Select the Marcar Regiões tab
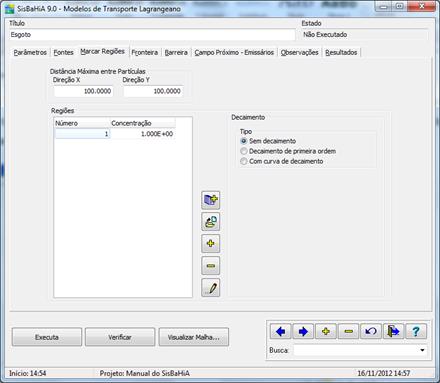This screenshot has height=383, width=440. (103, 51)
